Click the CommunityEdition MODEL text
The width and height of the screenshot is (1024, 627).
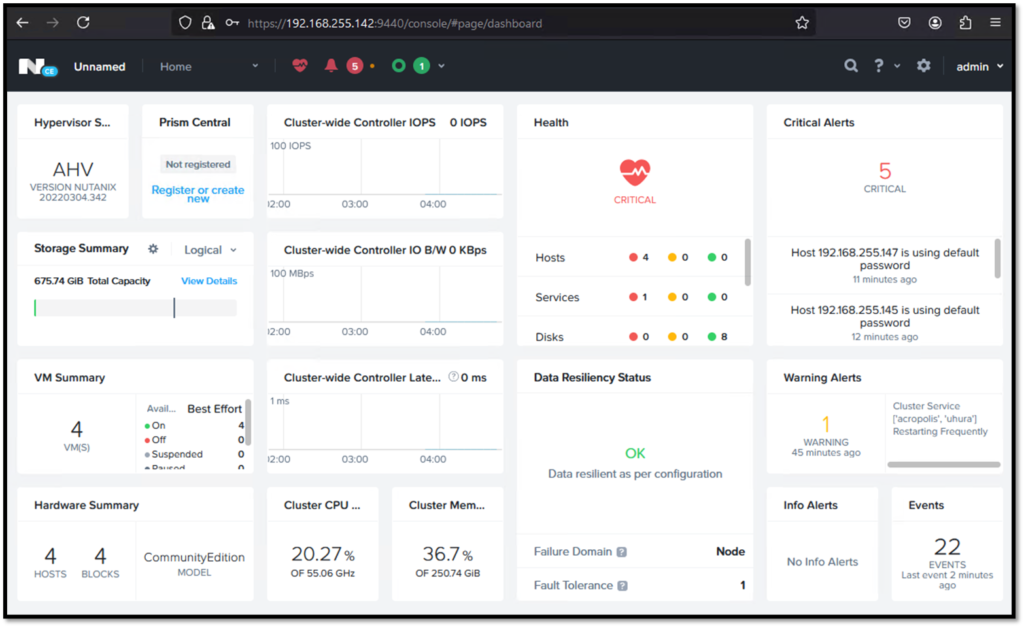(x=194, y=564)
